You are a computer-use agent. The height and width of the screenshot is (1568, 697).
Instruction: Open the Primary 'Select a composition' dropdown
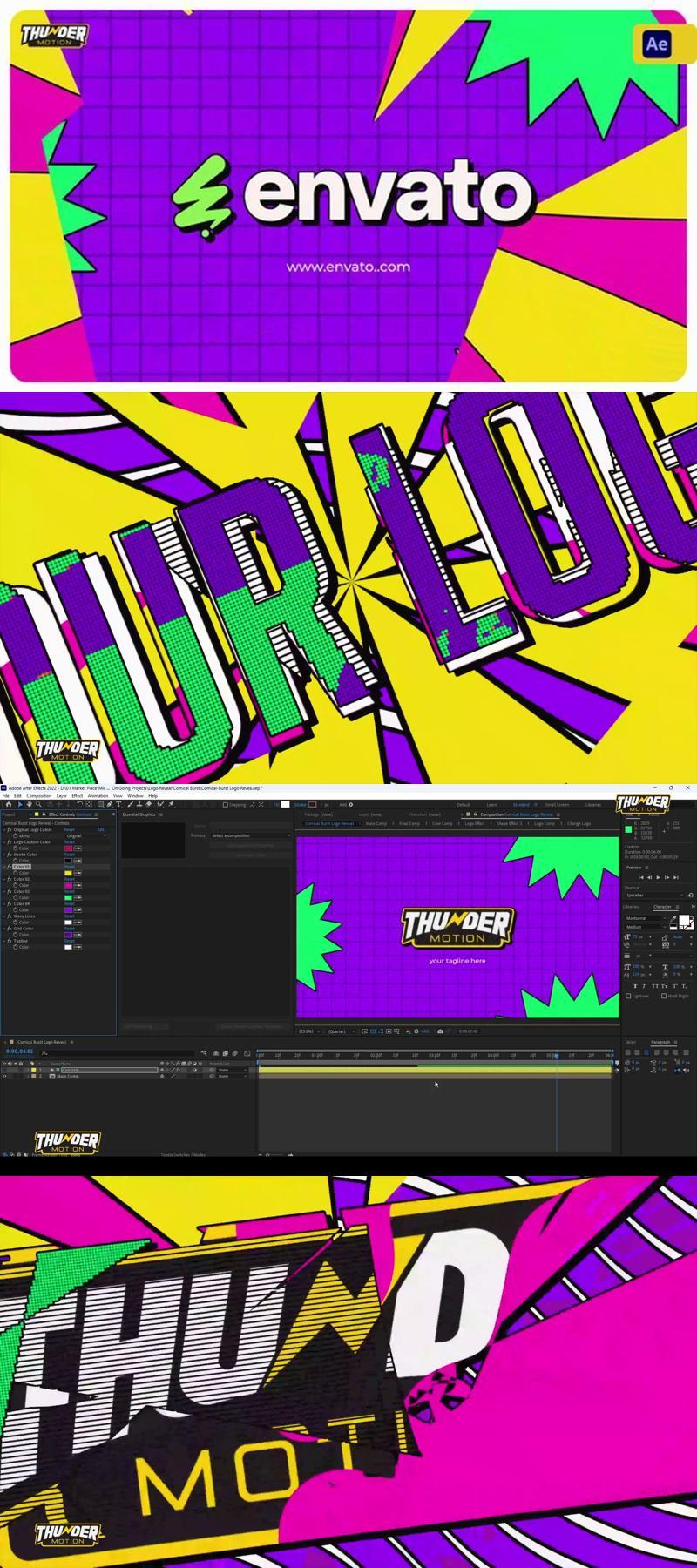(x=251, y=835)
